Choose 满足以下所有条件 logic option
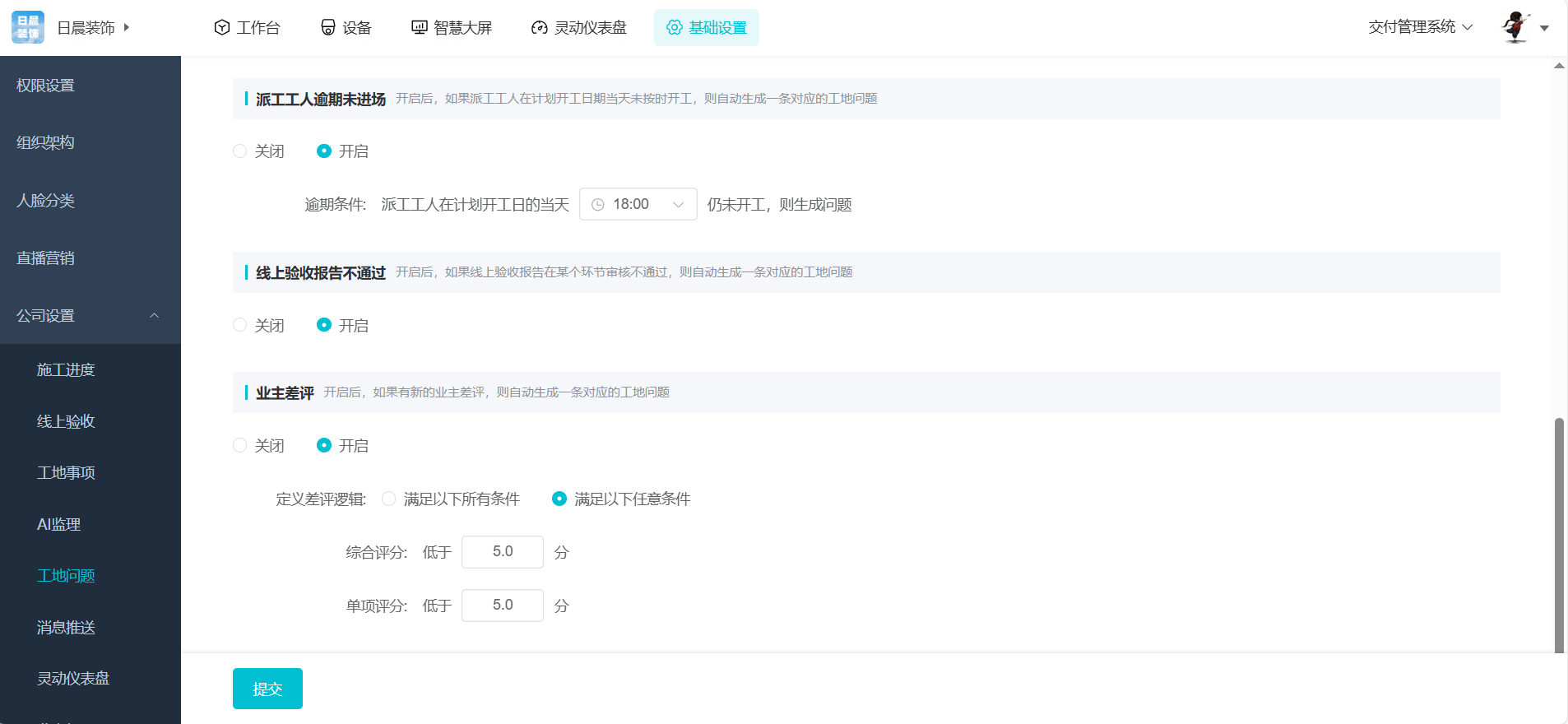Image resolution: width=1568 pixels, height=724 pixels. point(451,499)
